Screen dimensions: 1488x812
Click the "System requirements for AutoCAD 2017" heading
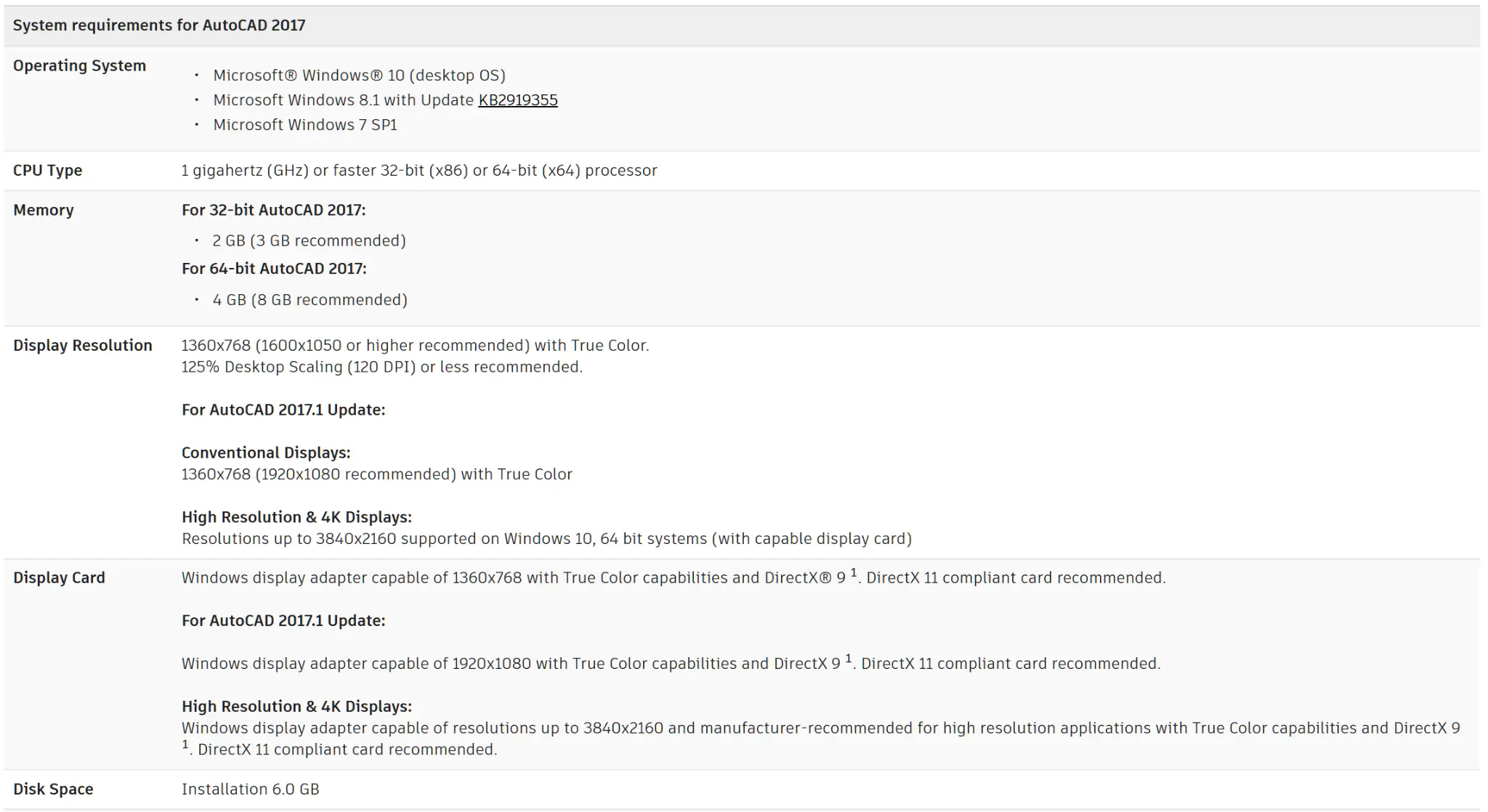(x=159, y=25)
